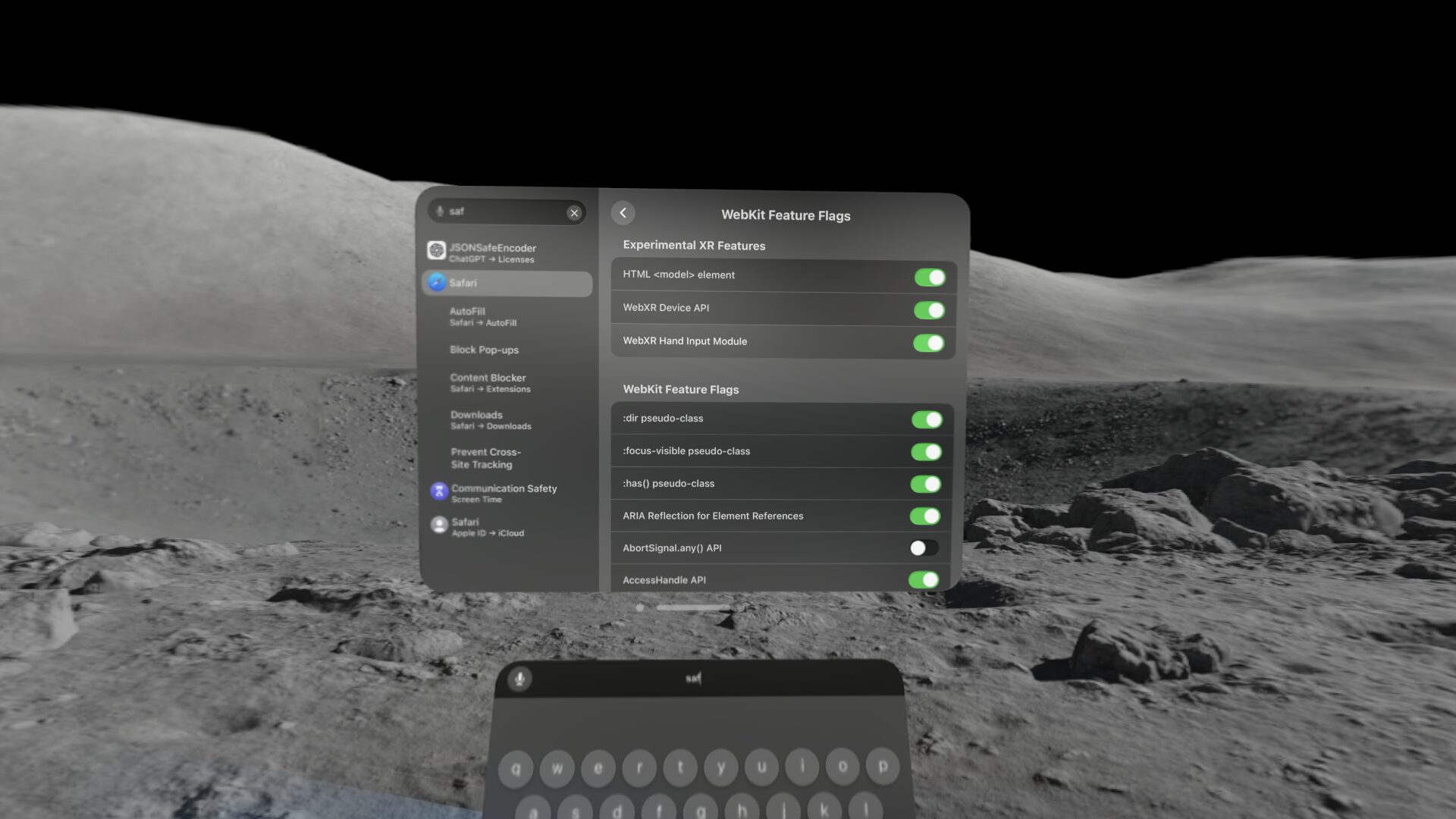Tap the P key on virtual keyboard
This screenshot has width=1456, height=819.
click(883, 766)
